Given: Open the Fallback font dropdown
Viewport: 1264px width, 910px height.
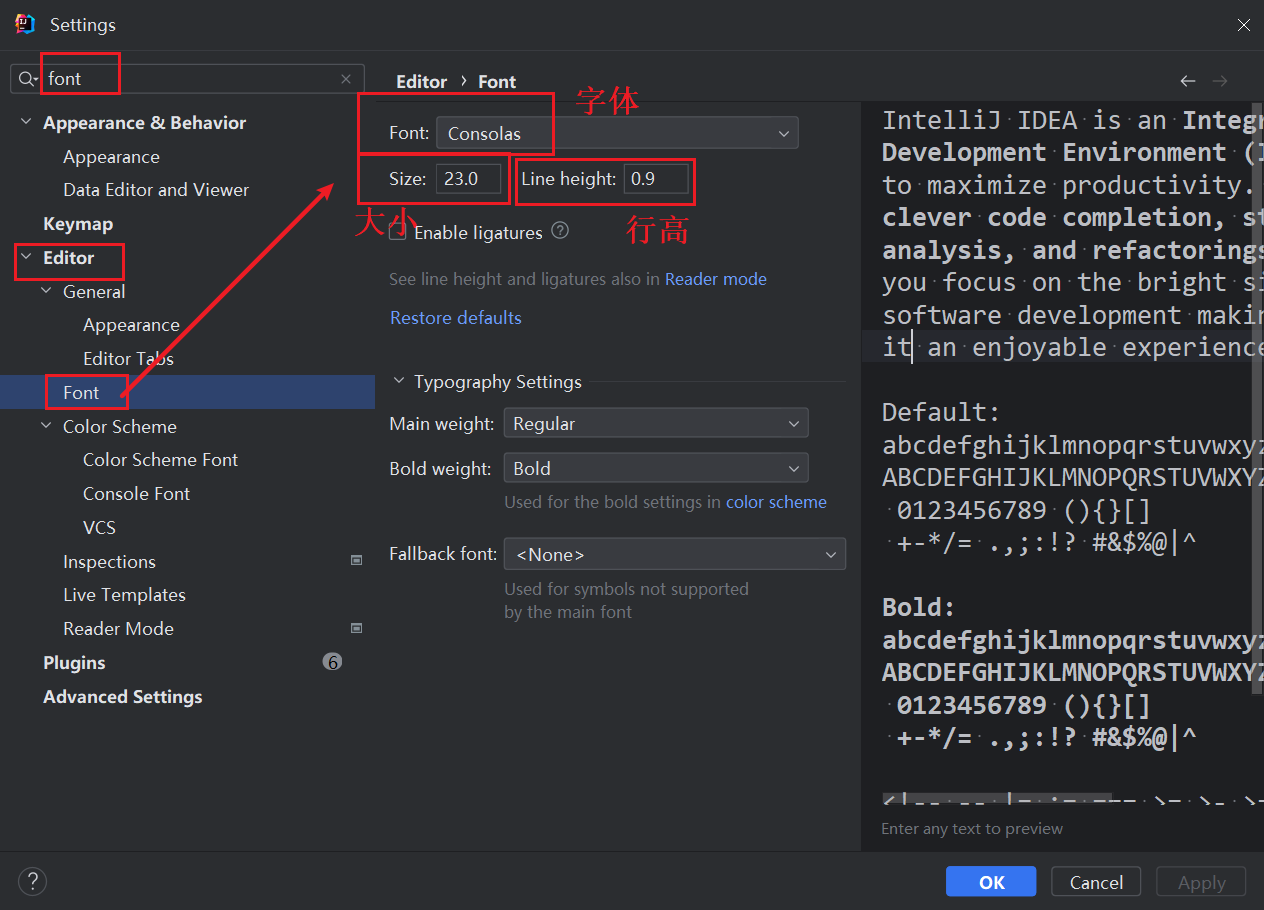Looking at the screenshot, I should coord(675,554).
